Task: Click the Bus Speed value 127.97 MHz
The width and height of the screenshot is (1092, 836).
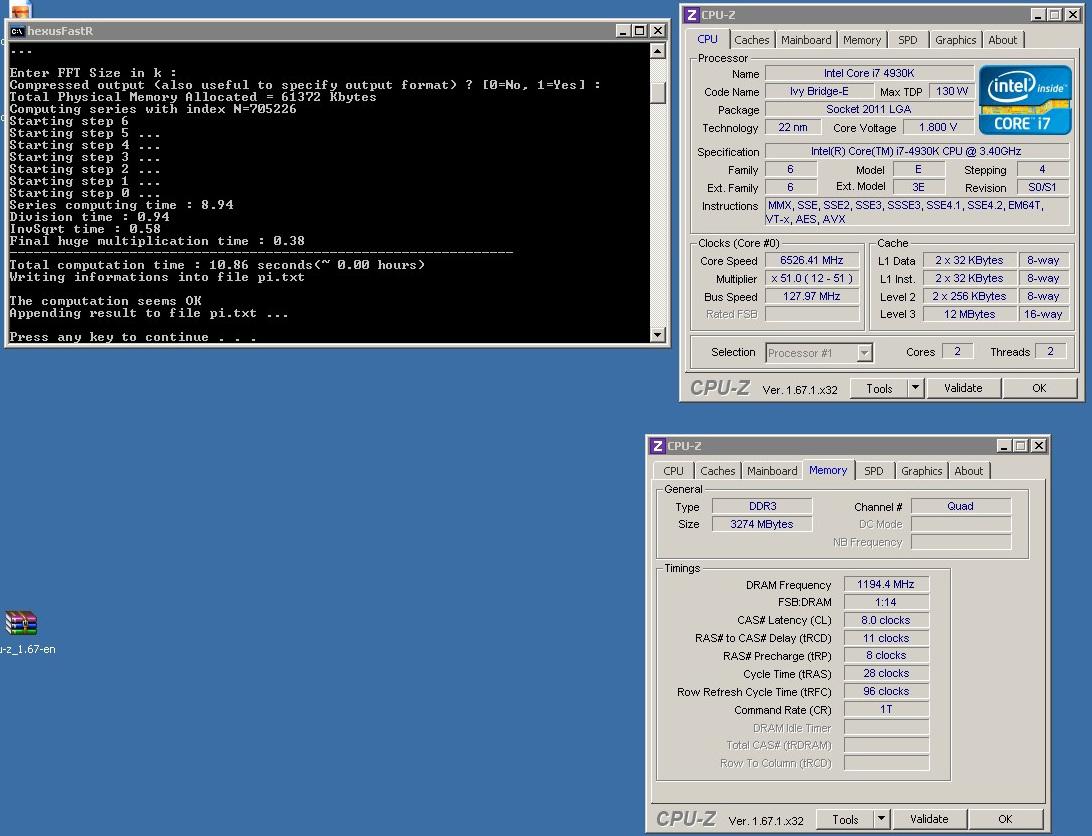Action: pyautogui.click(x=812, y=296)
